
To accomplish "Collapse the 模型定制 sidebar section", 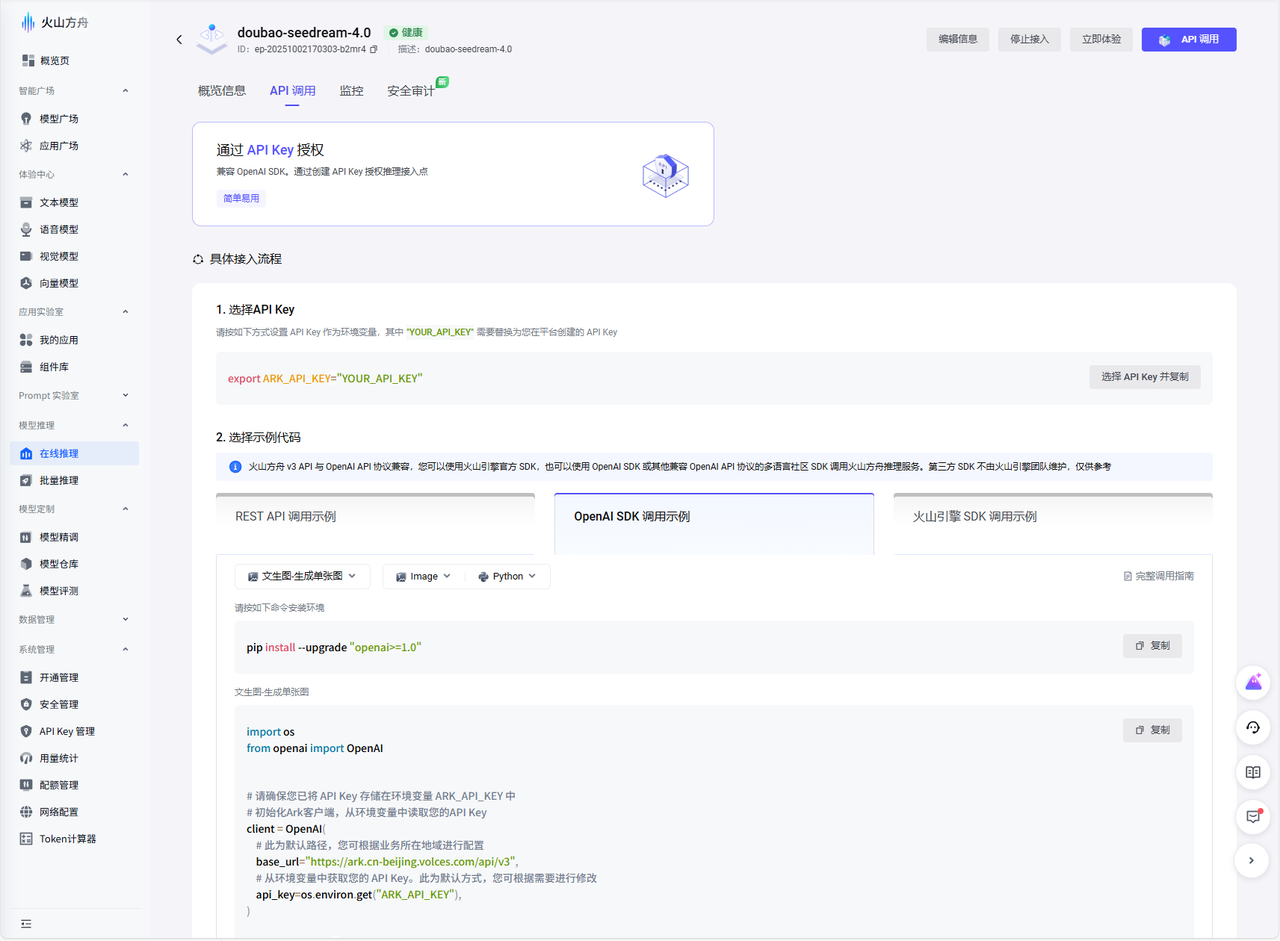I will 125,509.
